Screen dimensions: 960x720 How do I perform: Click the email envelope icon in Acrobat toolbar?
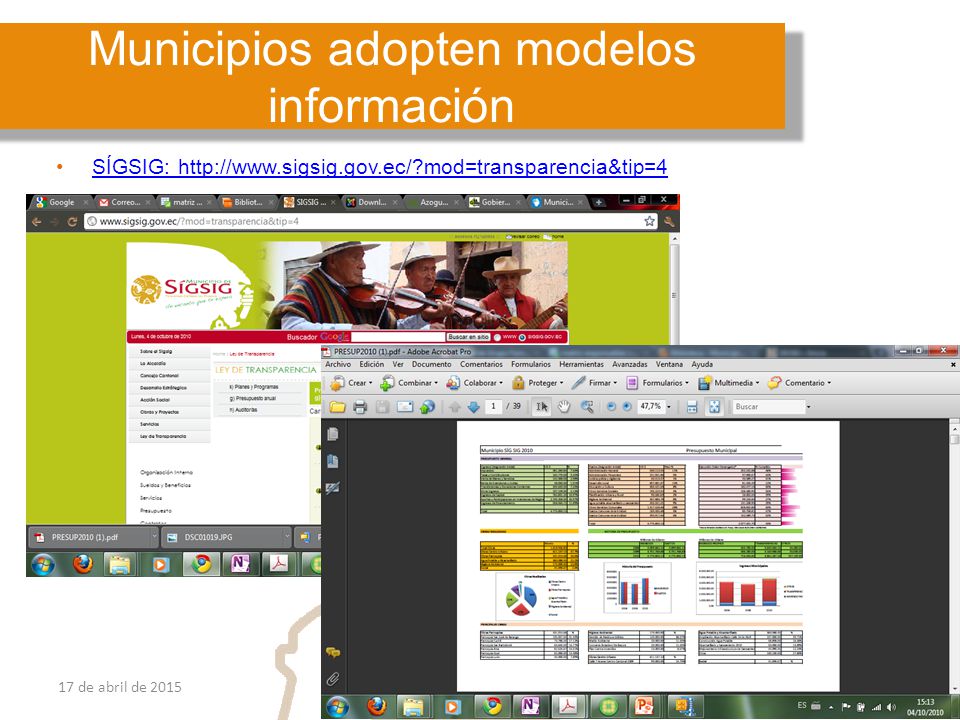click(405, 407)
